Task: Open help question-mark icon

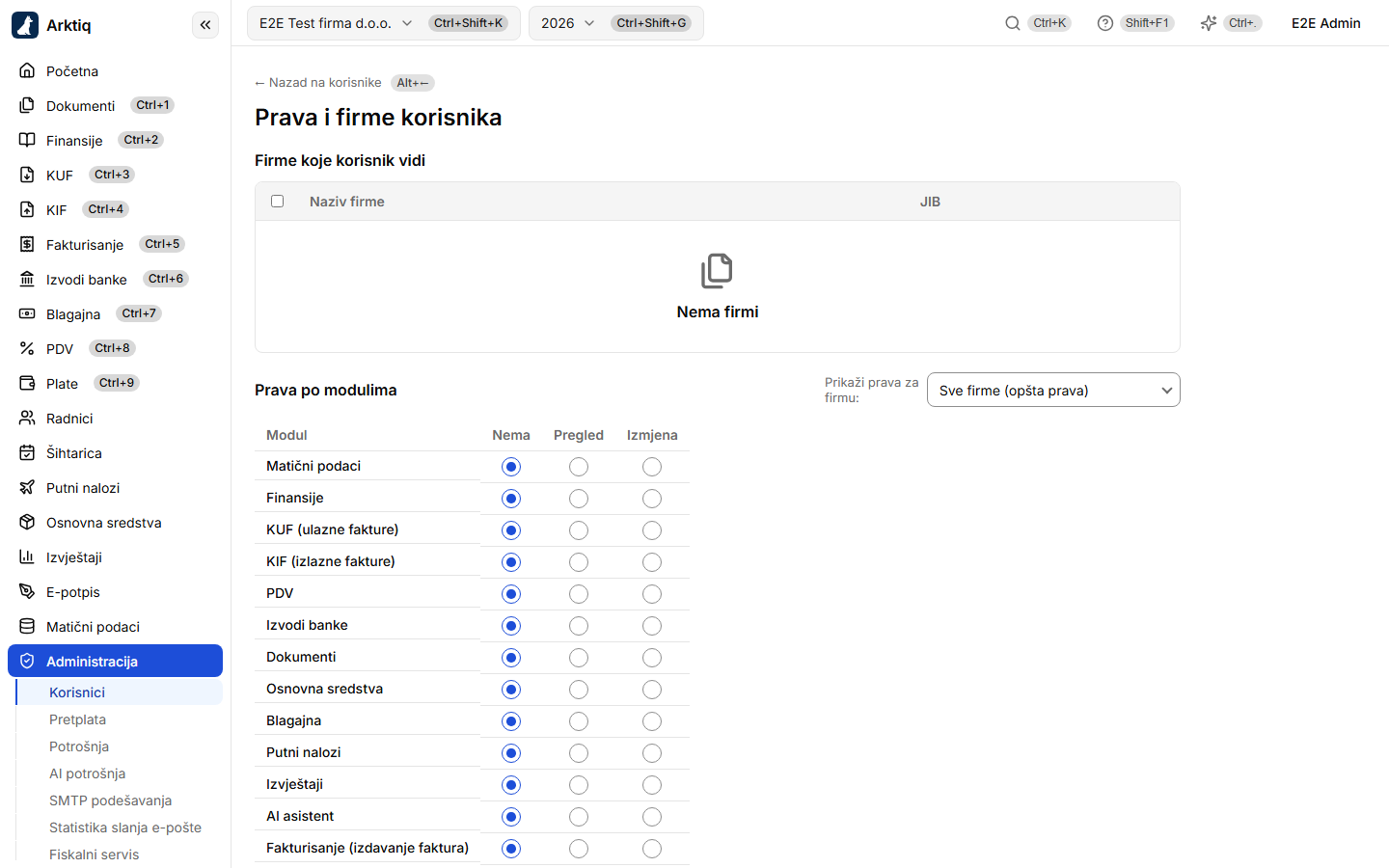Action: (1105, 23)
